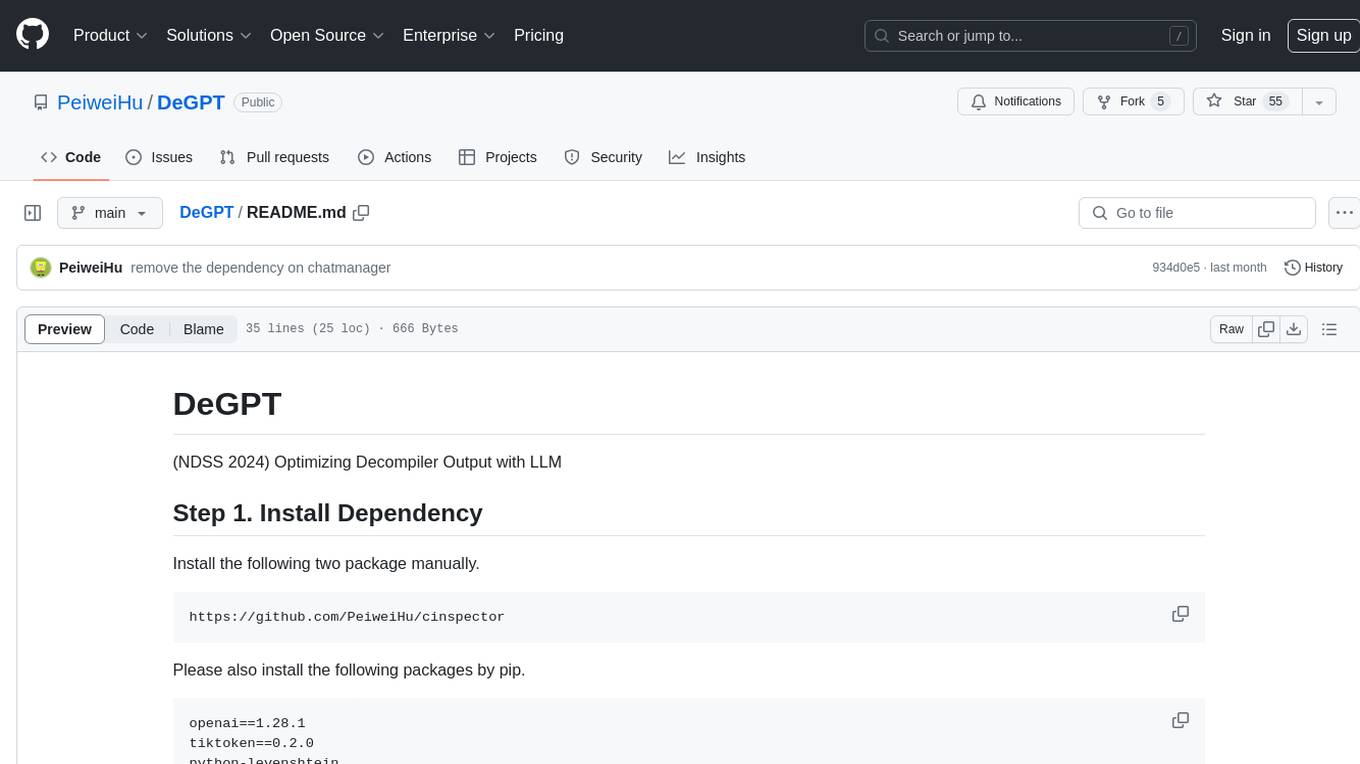The height and width of the screenshot is (764, 1360).
Task: Open the more file actions menu
Action: pyautogui.click(x=1344, y=213)
